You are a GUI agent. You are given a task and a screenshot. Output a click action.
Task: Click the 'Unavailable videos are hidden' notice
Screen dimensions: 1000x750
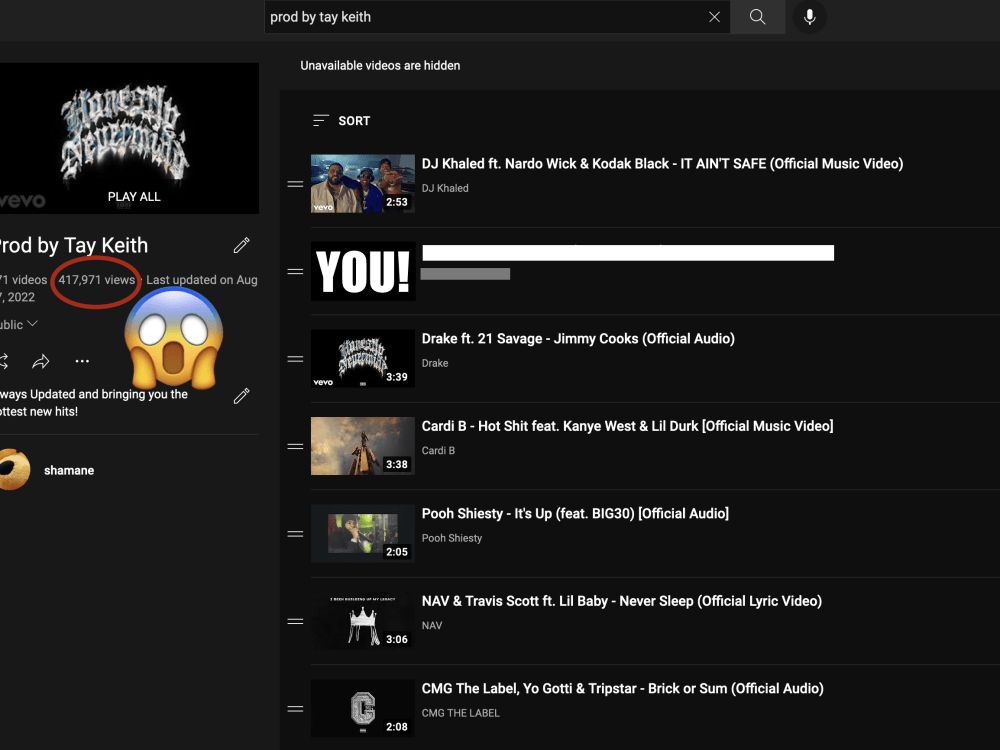click(380, 66)
